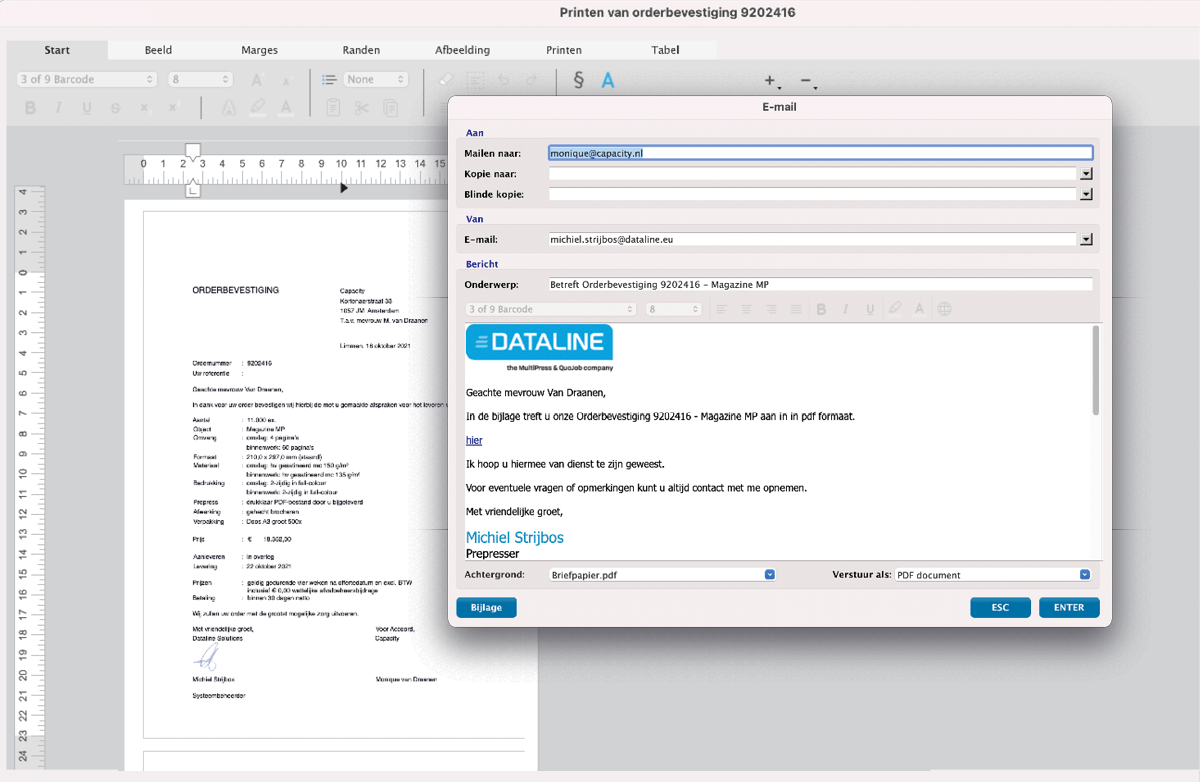The width and height of the screenshot is (1200, 782).
Task: Open the list style None dropdown
Action: click(x=376, y=79)
